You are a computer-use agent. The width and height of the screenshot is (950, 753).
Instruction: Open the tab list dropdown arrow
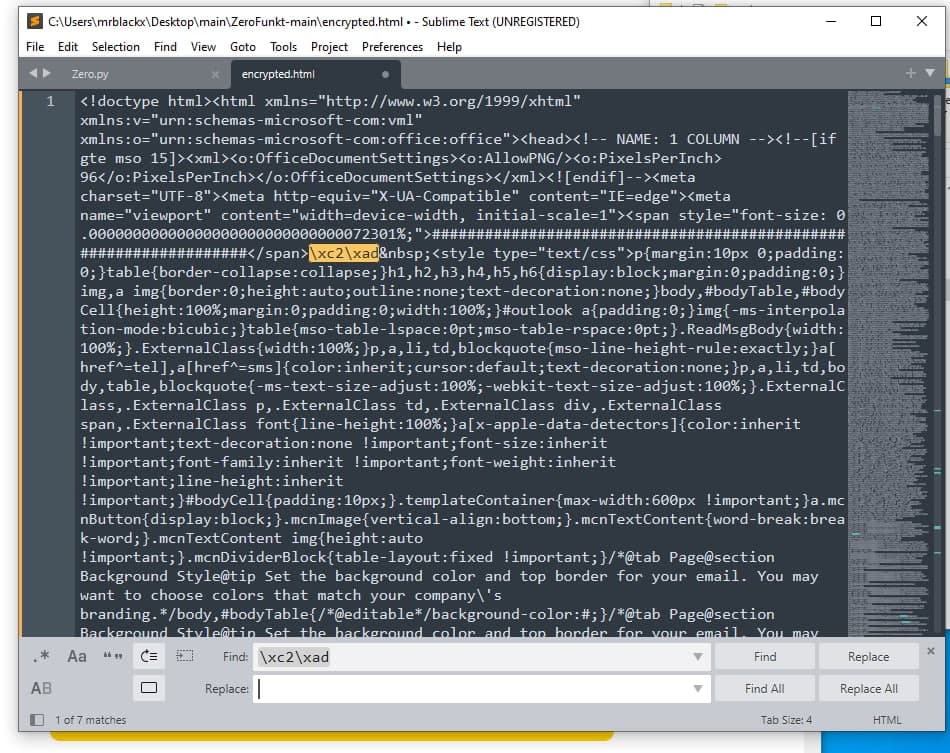[930, 73]
